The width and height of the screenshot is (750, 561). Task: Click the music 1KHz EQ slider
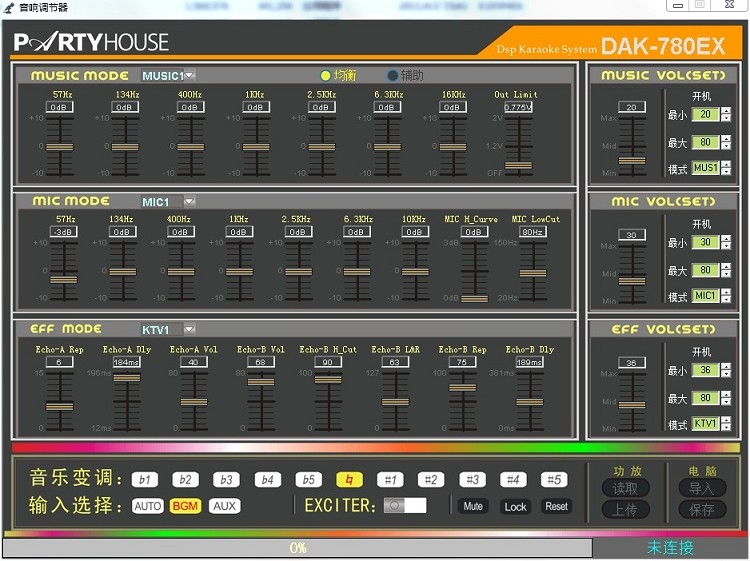click(x=256, y=146)
